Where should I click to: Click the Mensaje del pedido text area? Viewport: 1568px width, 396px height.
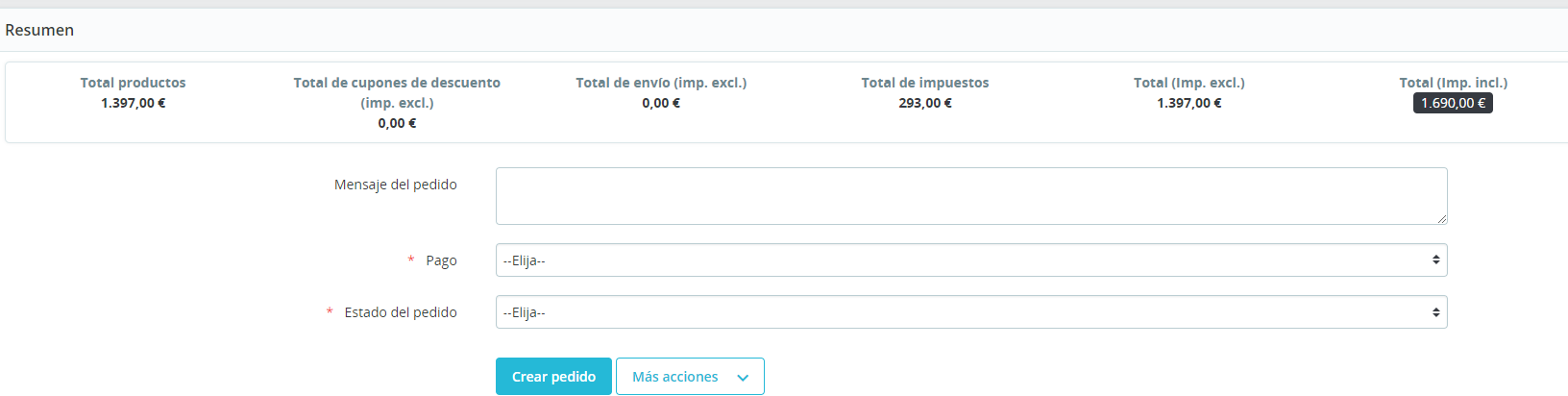970,196
